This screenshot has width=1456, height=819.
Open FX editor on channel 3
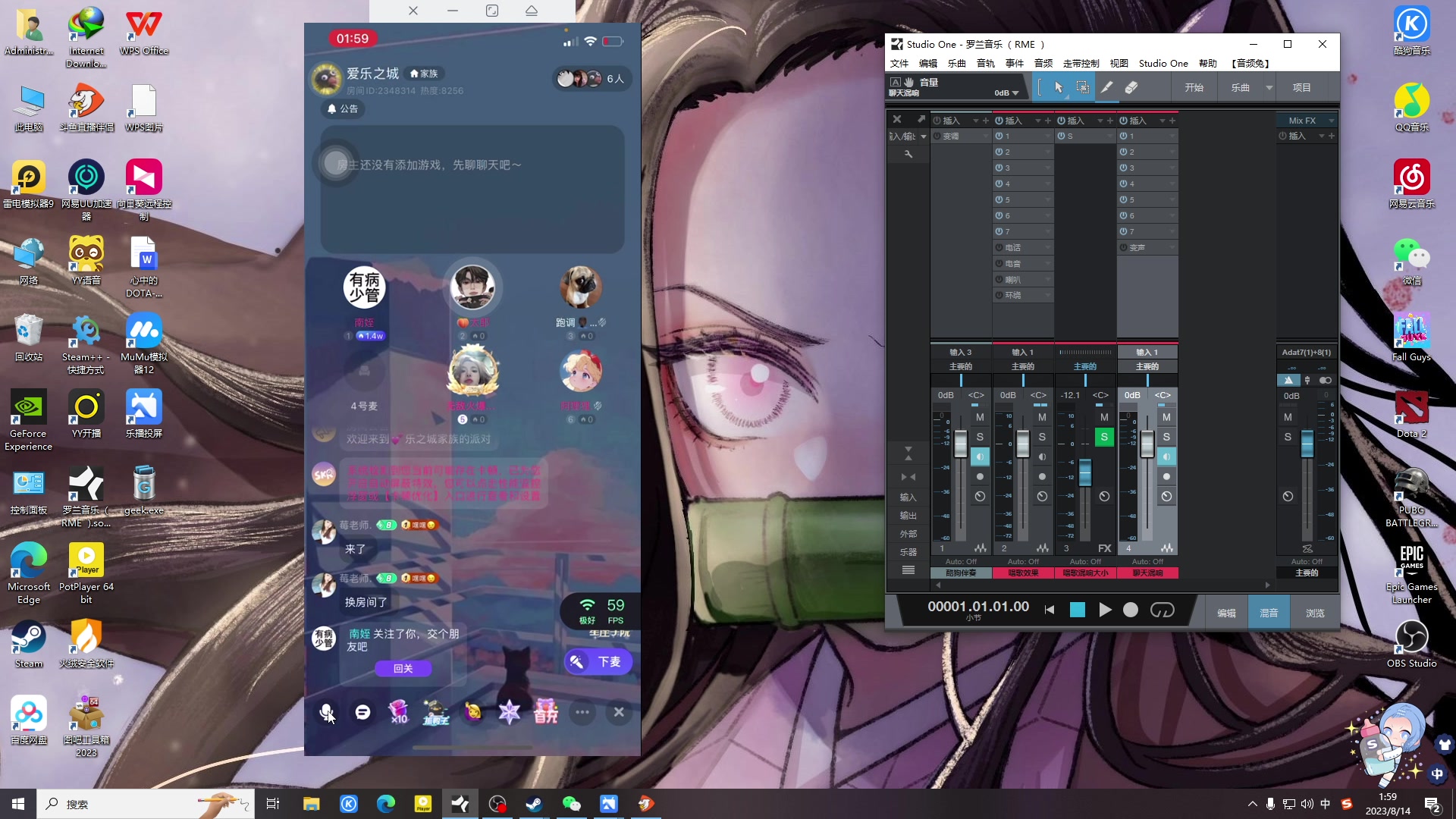(x=1105, y=548)
